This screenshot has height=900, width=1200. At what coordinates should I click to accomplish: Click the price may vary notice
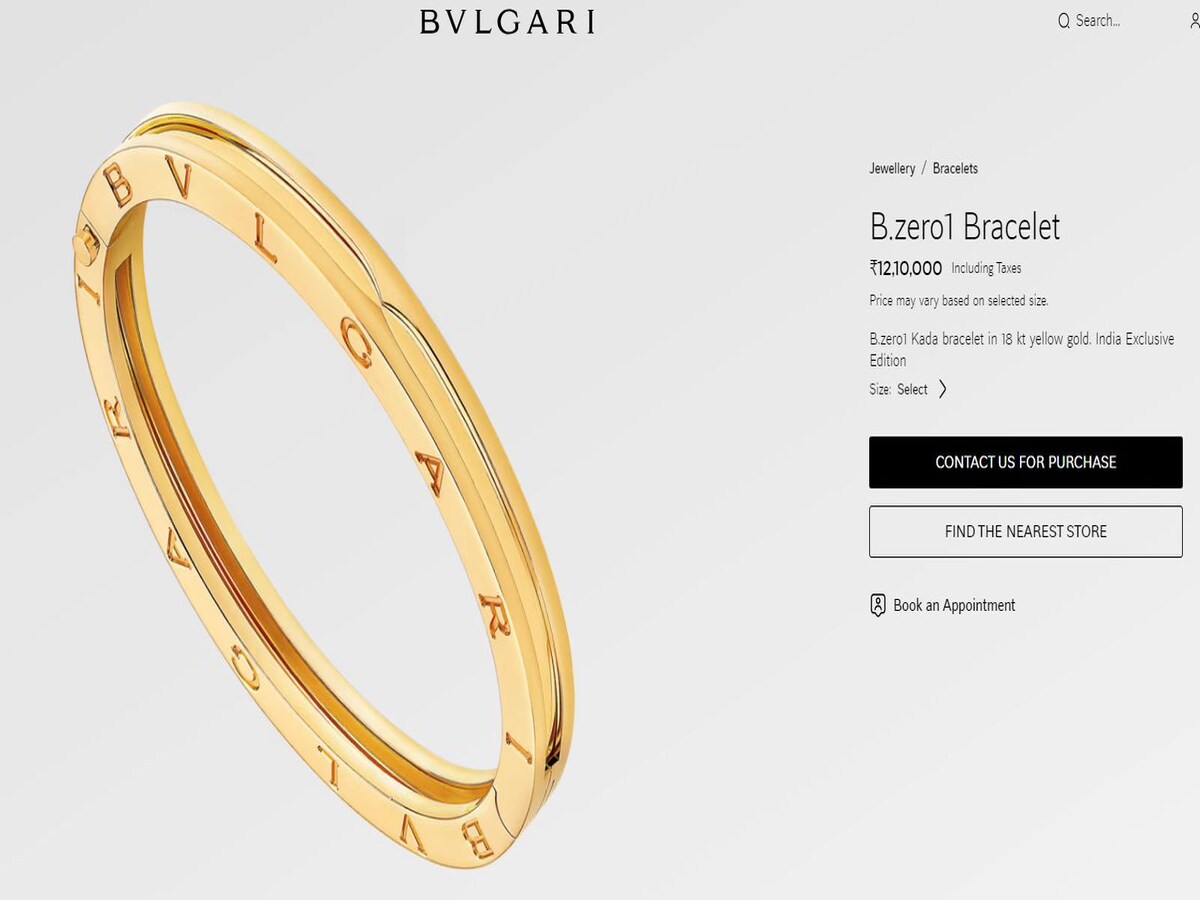pyautogui.click(x=959, y=300)
